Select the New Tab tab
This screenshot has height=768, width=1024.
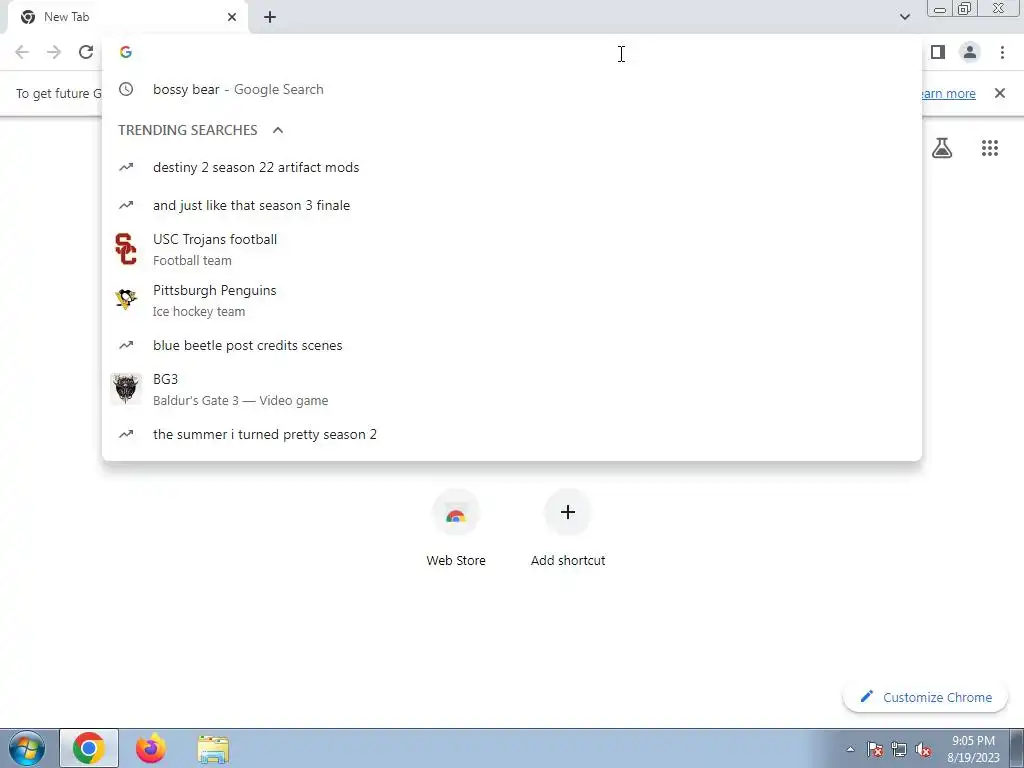click(x=127, y=17)
